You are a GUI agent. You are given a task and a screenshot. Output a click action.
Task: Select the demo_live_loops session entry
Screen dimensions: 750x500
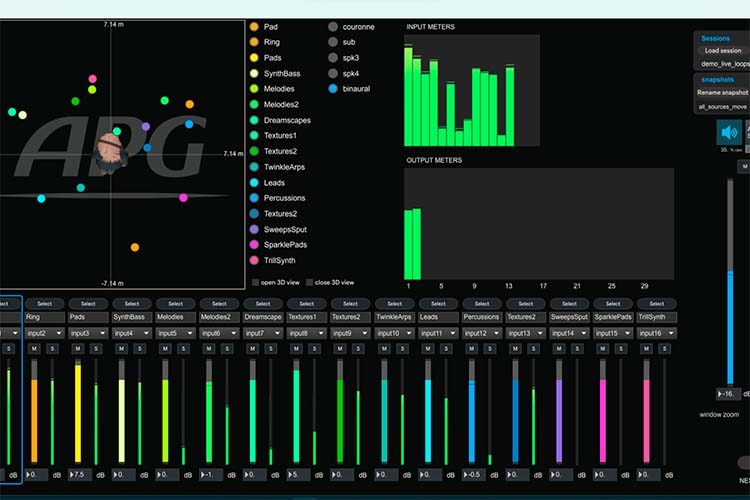click(x=725, y=64)
